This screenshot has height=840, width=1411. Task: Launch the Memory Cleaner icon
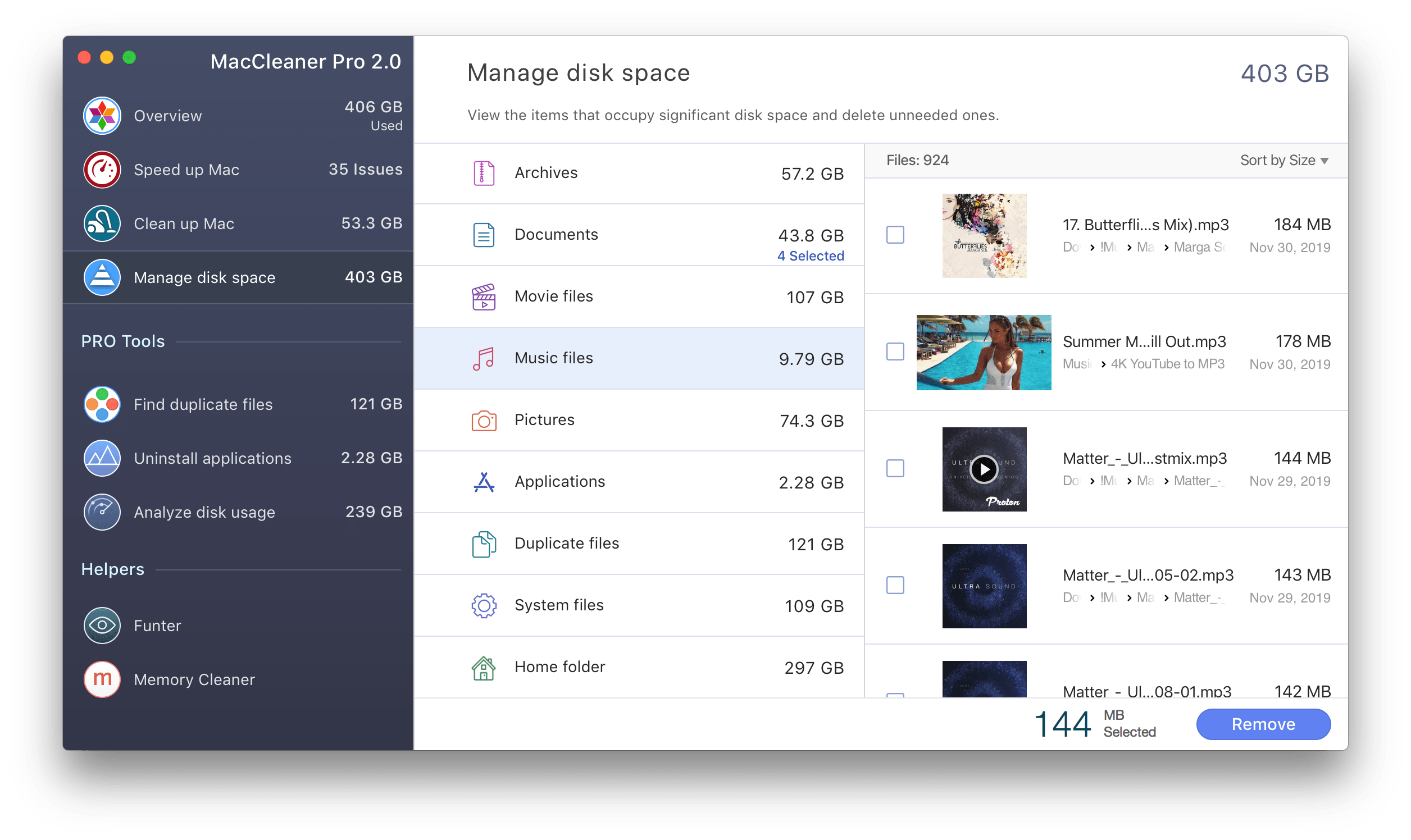(102, 679)
